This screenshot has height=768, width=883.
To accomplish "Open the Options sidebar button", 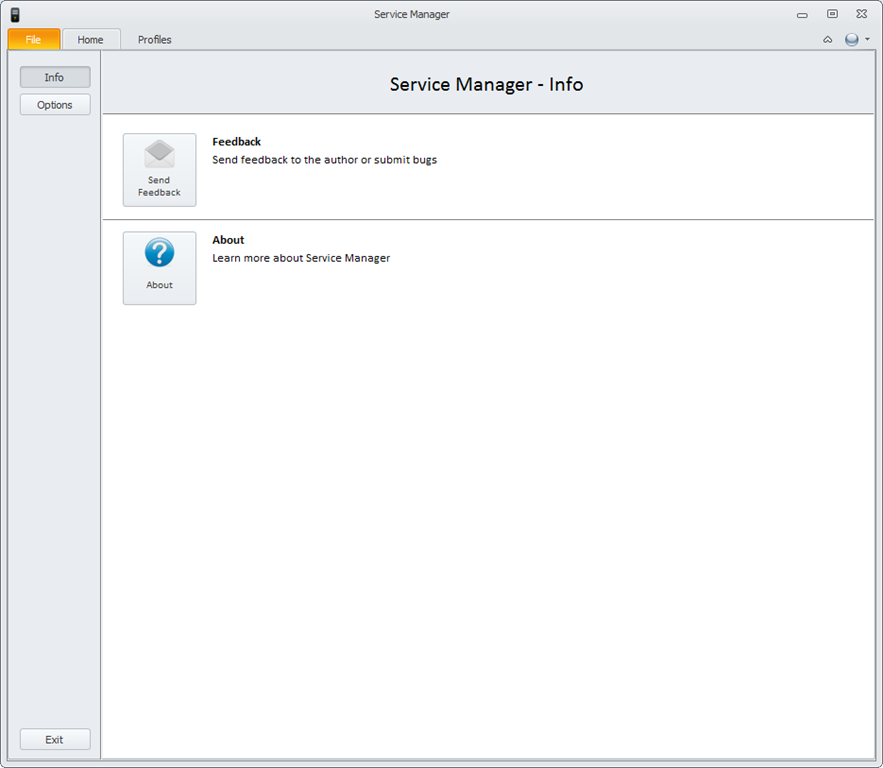I will (x=55, y=105).
